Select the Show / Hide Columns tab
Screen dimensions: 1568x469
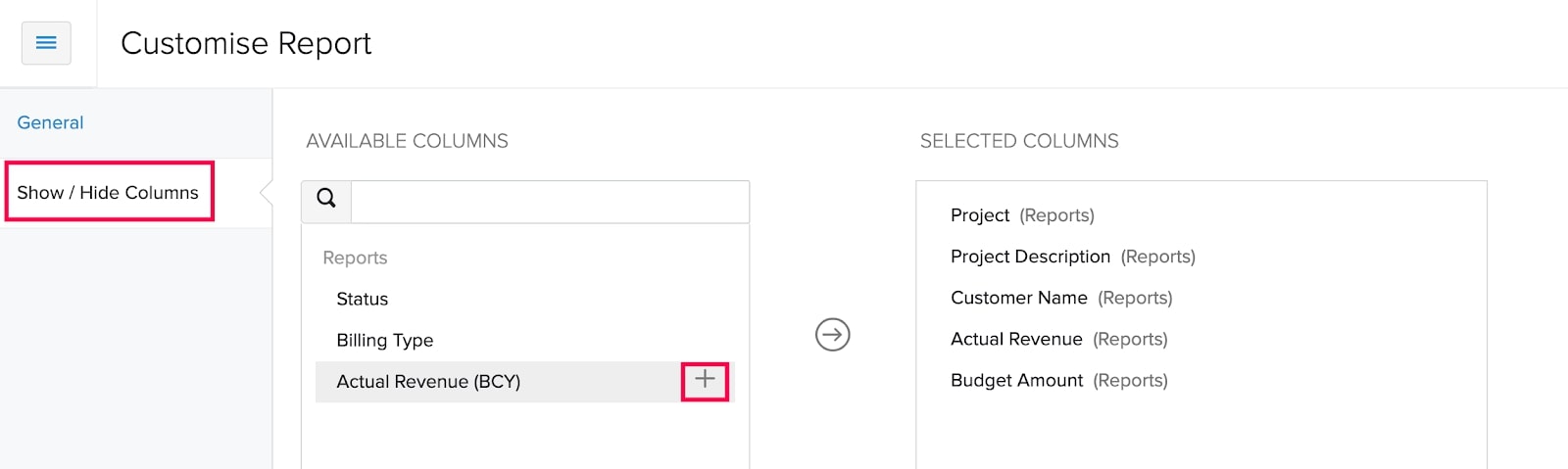point(108,193)
